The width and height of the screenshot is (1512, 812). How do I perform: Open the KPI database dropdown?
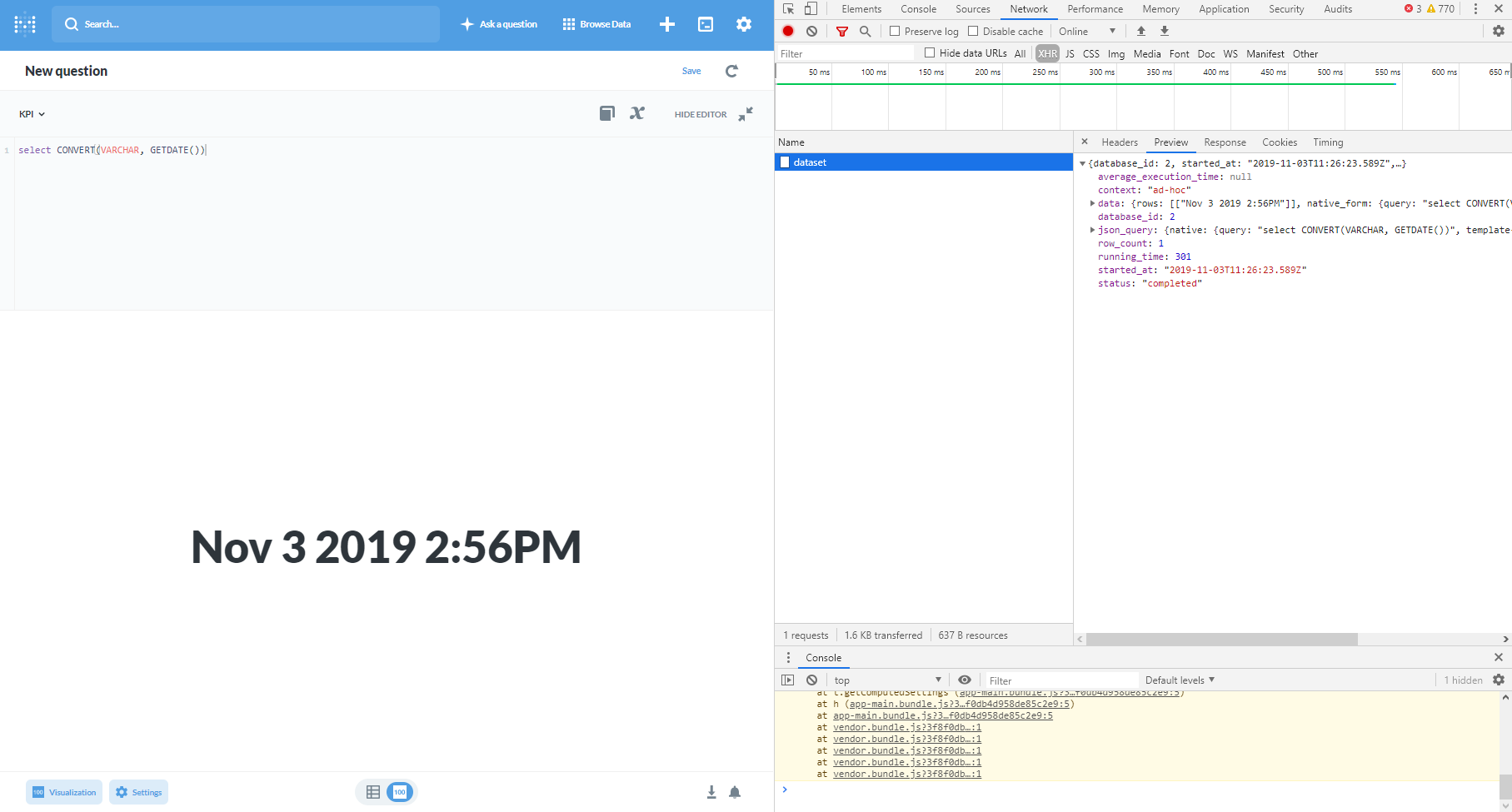coord(32,114)
